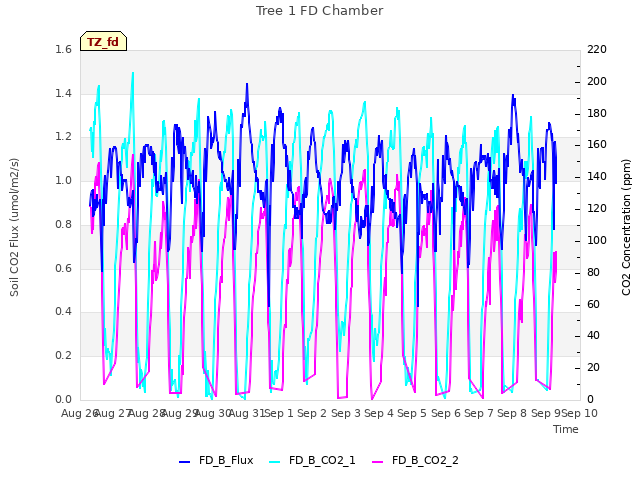Click the magenta FD_B_CO2_2 legend swatch

[x=378, y=462]
